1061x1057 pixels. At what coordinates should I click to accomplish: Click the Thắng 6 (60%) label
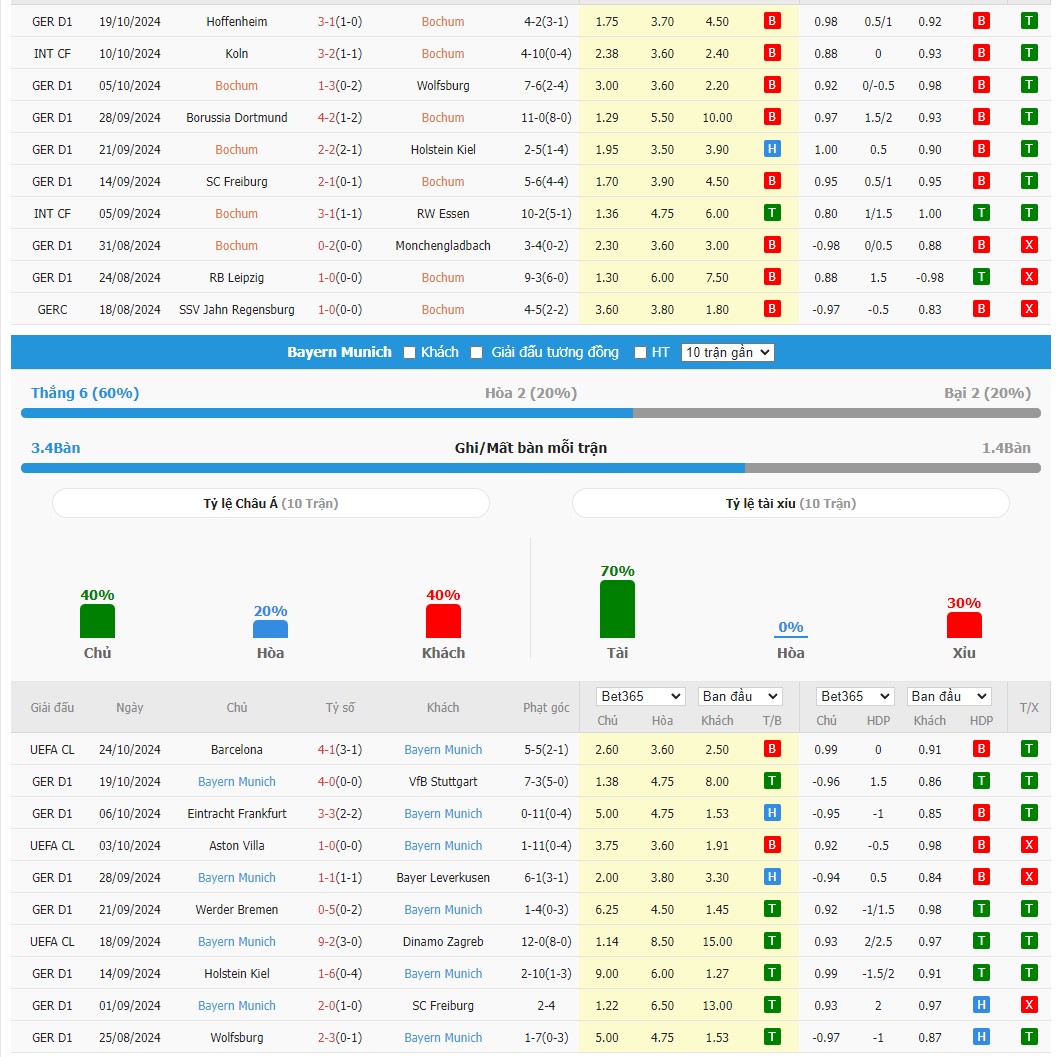coord(85,393)
